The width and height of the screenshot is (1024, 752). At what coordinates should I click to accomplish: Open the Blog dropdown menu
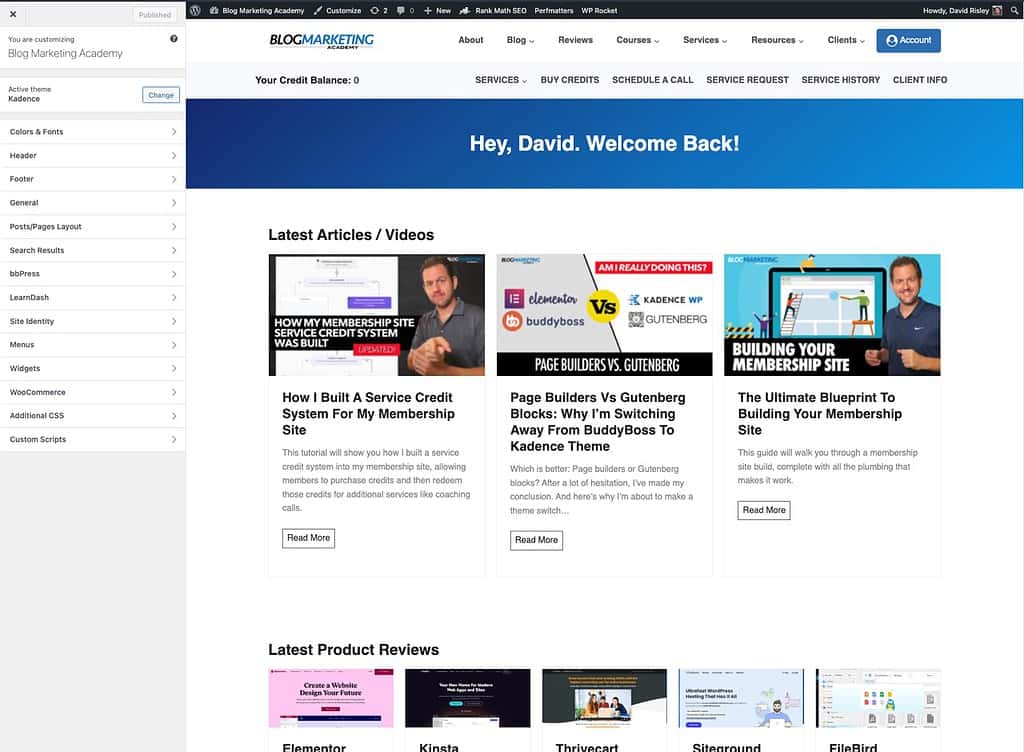(520, 40)
